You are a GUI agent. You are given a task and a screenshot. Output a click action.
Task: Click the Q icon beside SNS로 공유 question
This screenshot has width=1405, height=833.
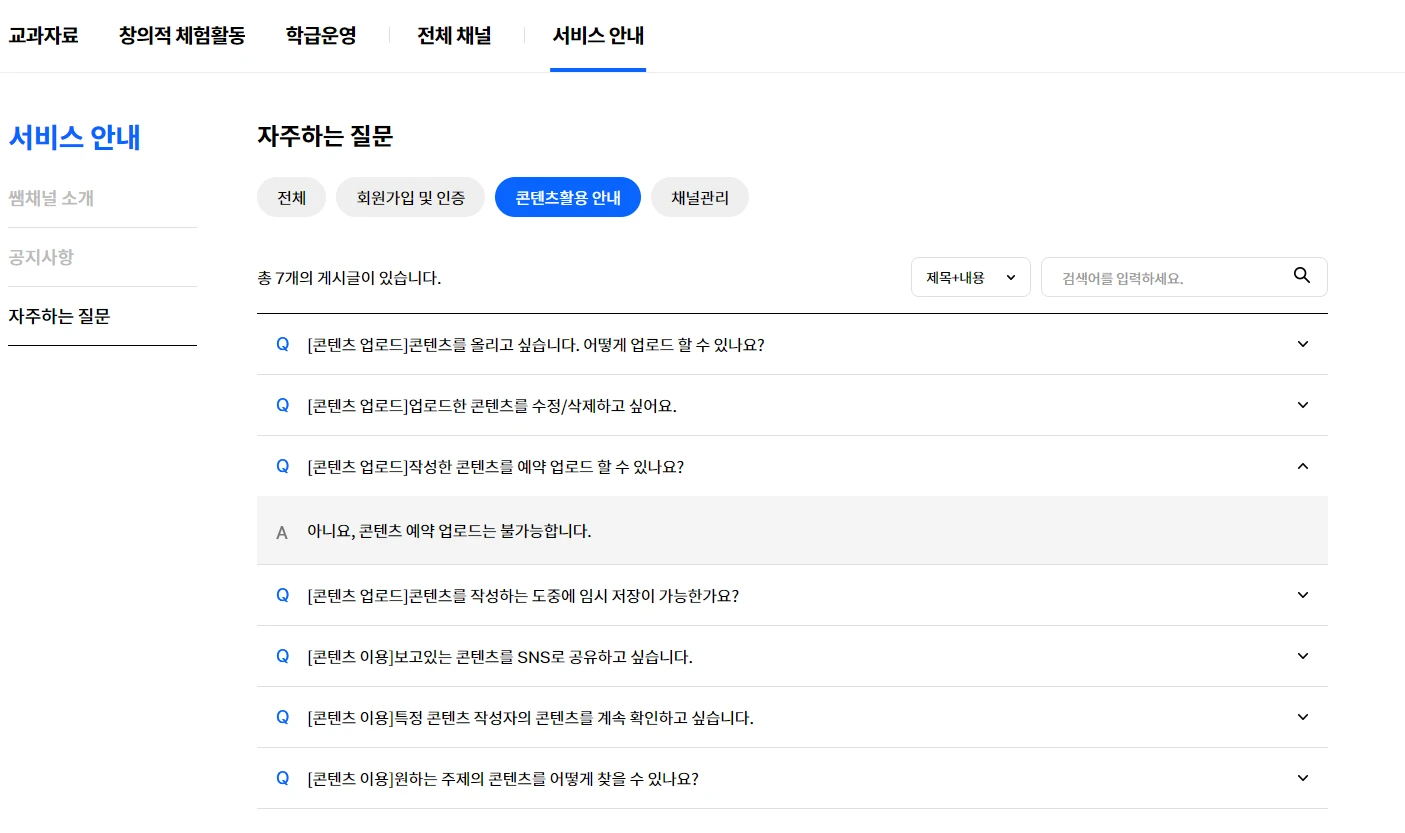tap(283, 656)
